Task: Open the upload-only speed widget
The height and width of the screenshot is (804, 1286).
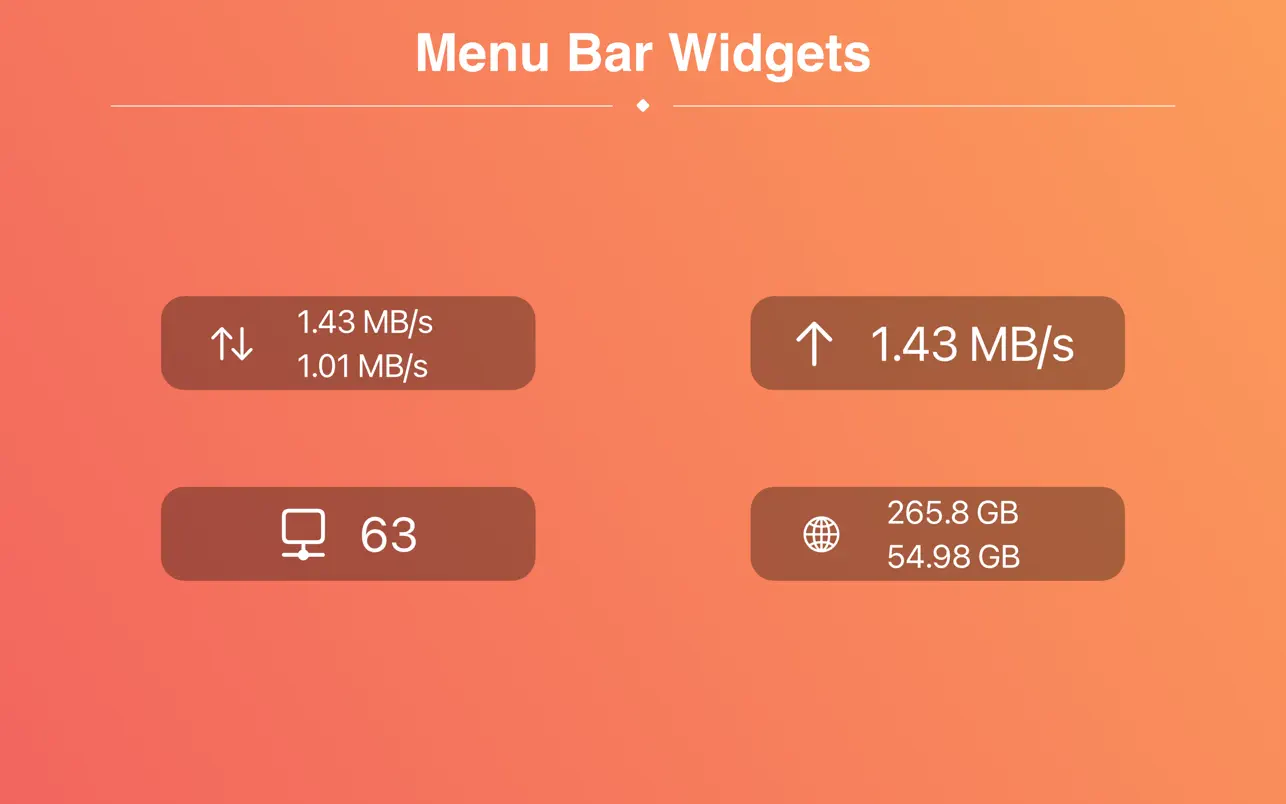Action: coord(937,343)
